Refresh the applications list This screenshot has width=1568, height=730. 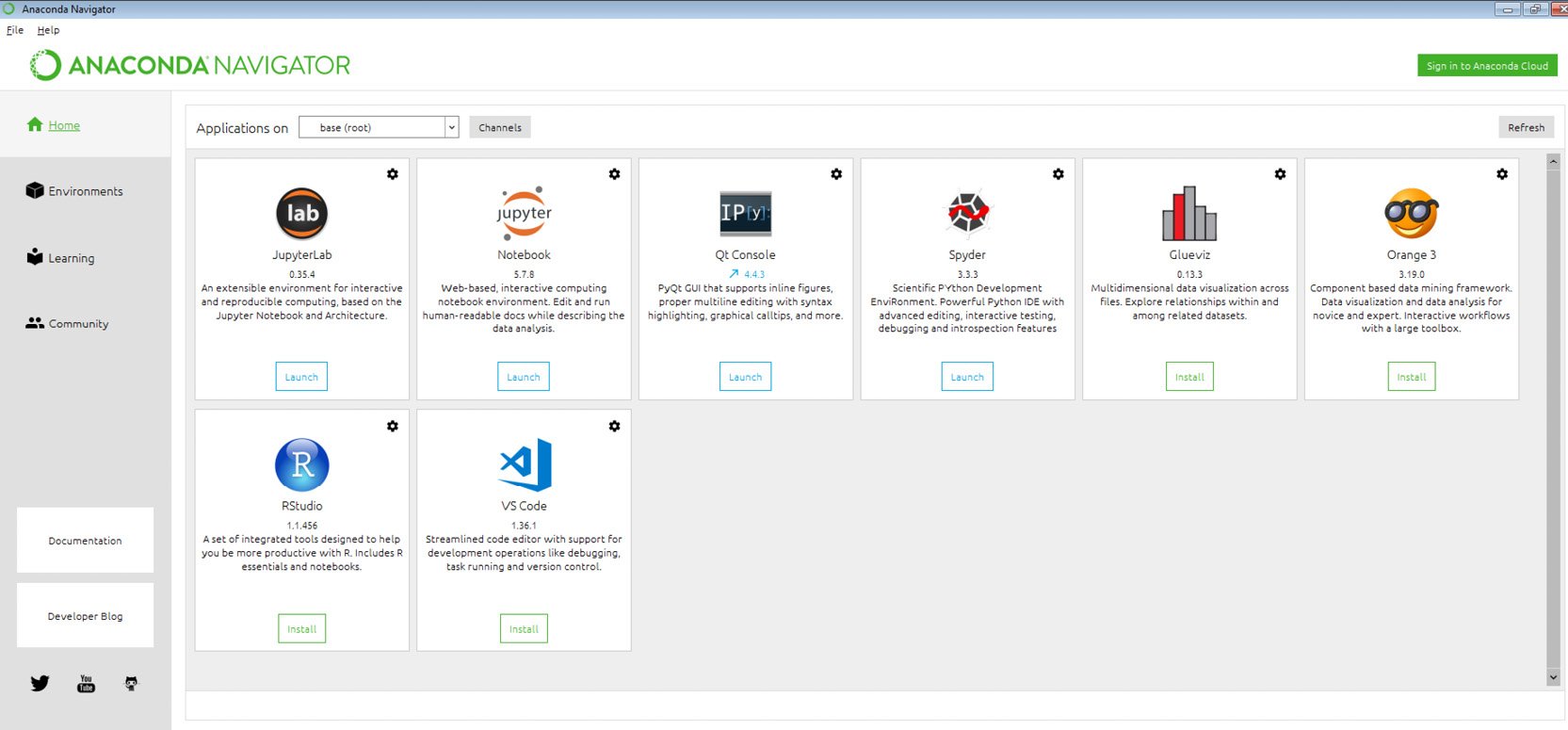[x=1526, y=127]
